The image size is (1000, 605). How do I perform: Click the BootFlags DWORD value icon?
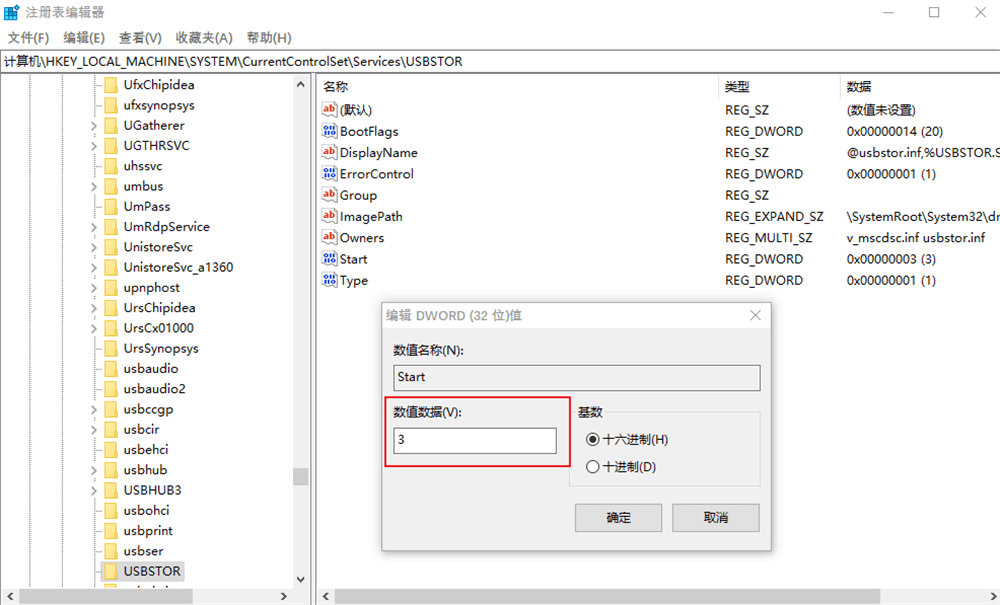pos(330,131)
